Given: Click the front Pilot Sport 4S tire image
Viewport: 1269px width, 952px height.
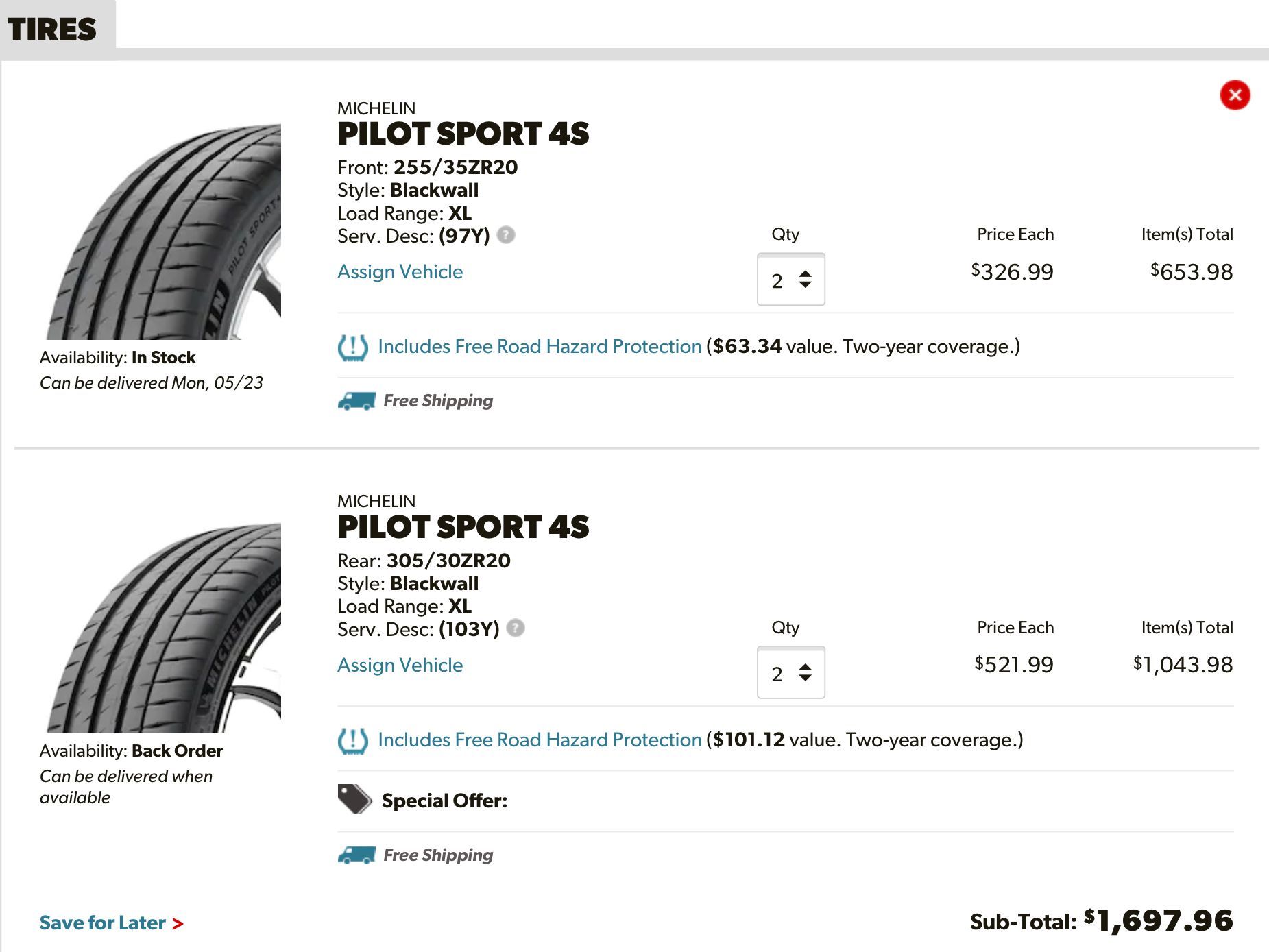Looking at the screenshot, I should 165,232.
